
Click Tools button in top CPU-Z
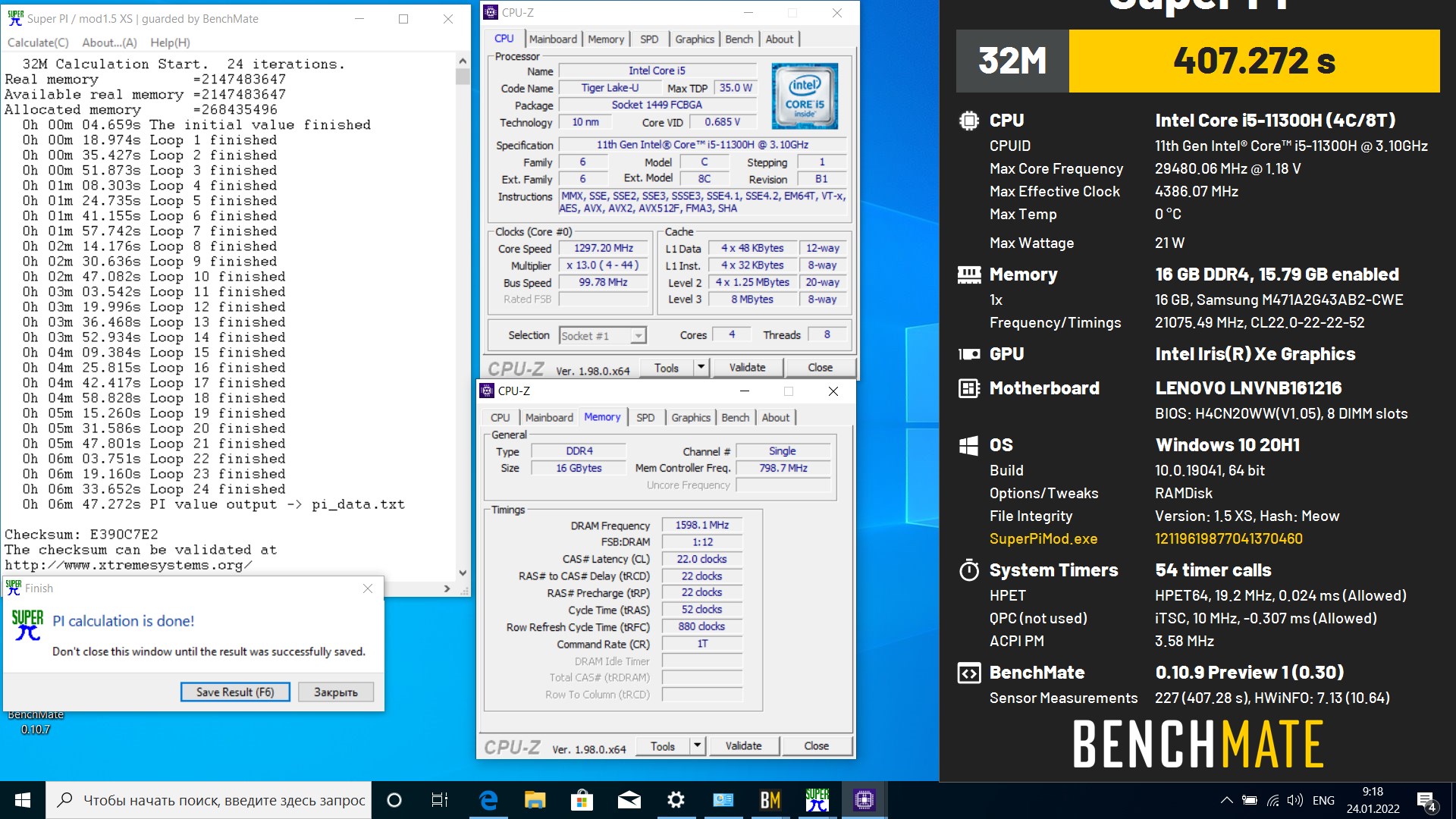(x=667, y=367)
